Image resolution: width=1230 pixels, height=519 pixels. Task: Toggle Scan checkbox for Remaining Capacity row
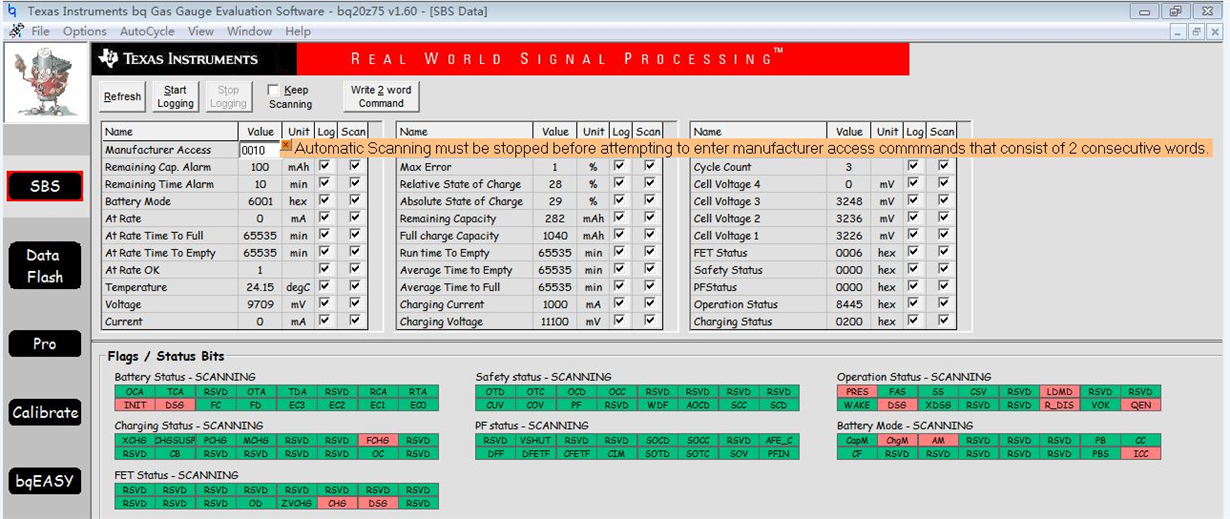(x=650, y=218)
